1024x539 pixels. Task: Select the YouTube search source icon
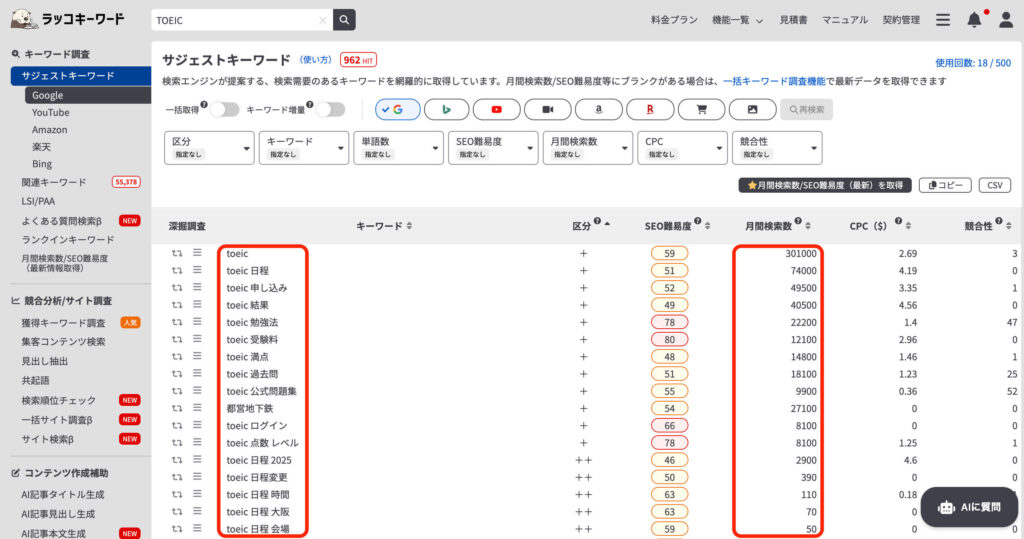coord(497,109)
